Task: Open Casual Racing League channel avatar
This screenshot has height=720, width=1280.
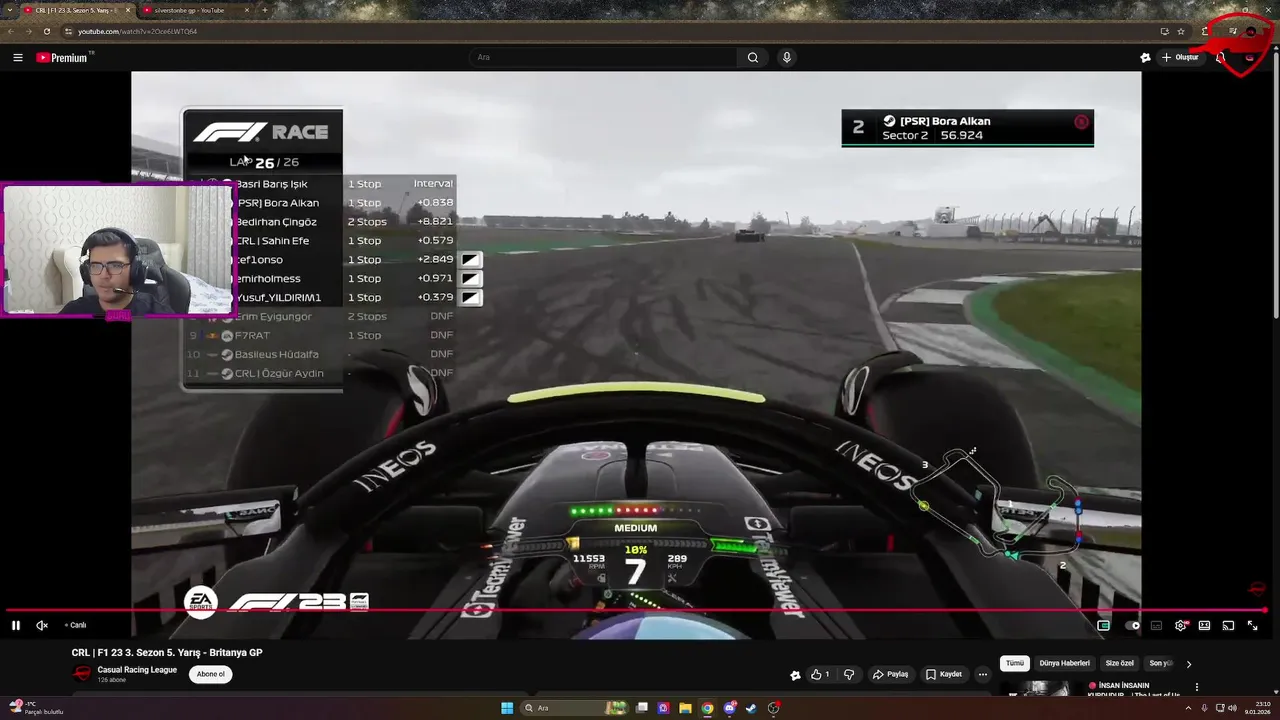Action: 82,674
